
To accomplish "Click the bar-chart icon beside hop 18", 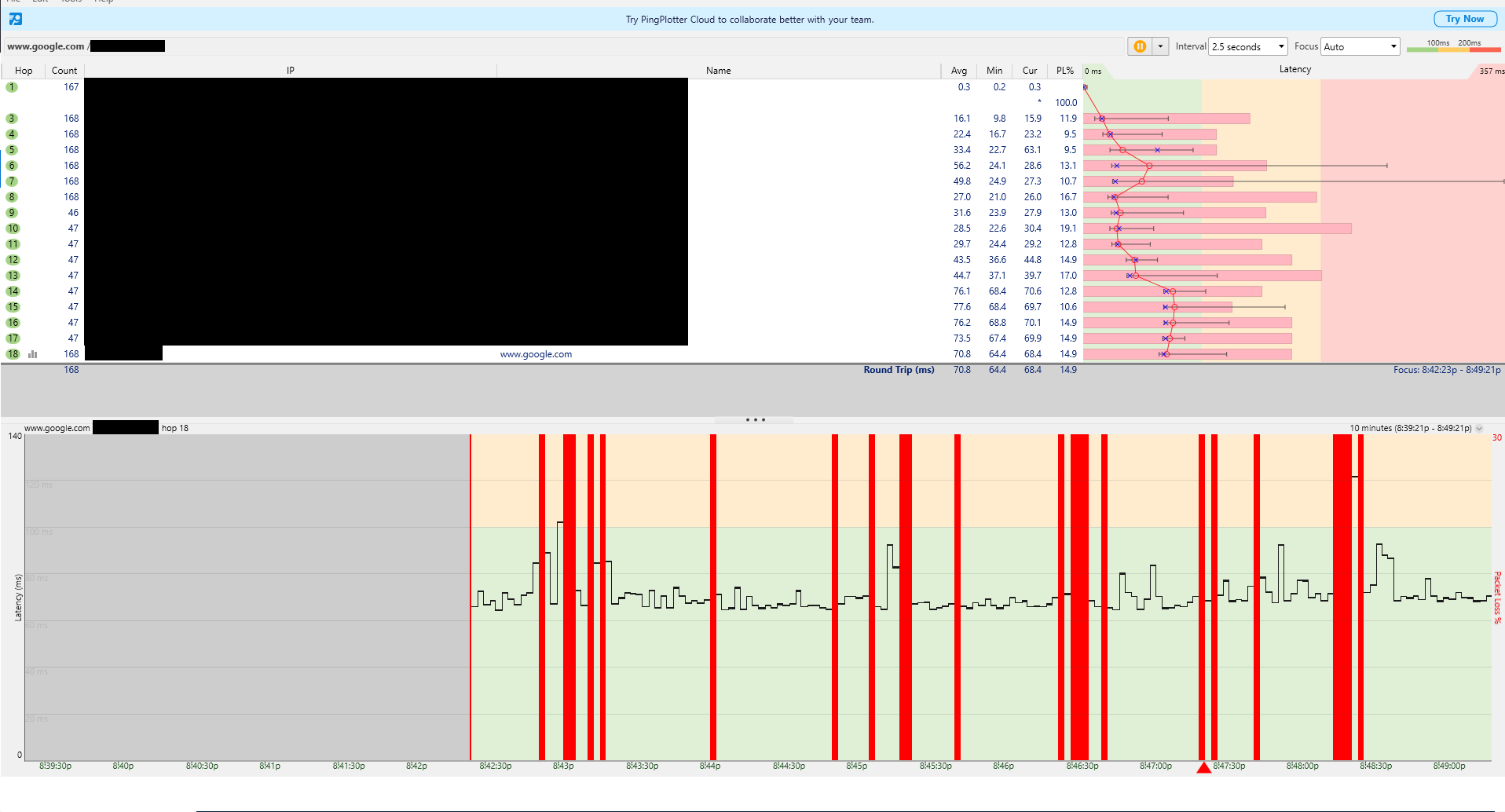I will pyautogui.click(x=32, y=354).
